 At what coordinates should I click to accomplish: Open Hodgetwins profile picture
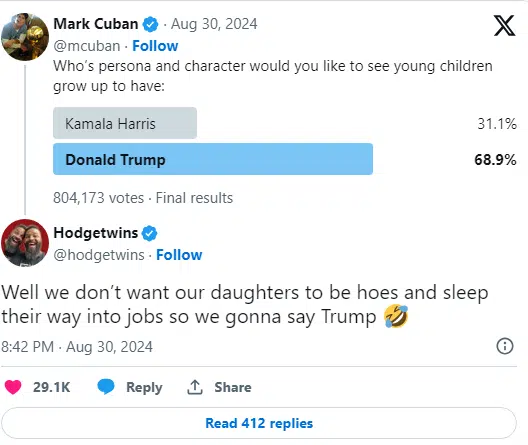pos(25,243)
